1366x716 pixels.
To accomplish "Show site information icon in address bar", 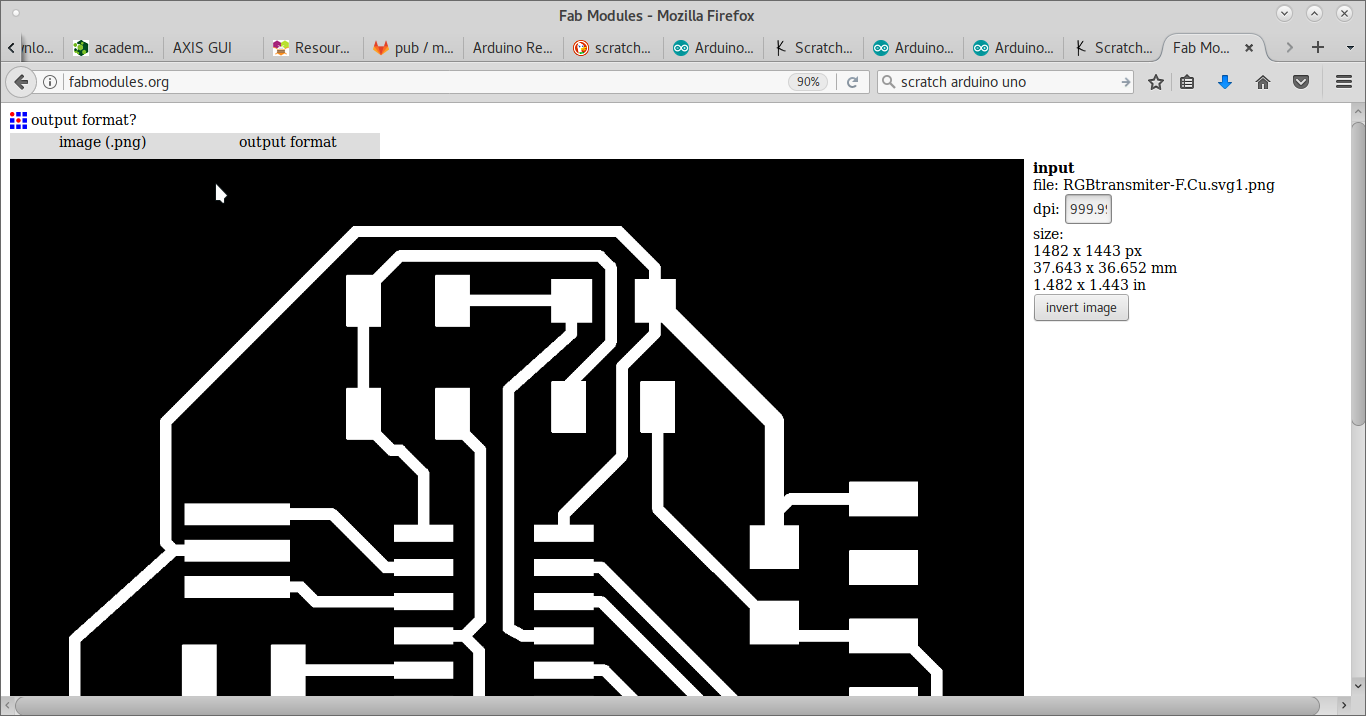I will [50, 82].
